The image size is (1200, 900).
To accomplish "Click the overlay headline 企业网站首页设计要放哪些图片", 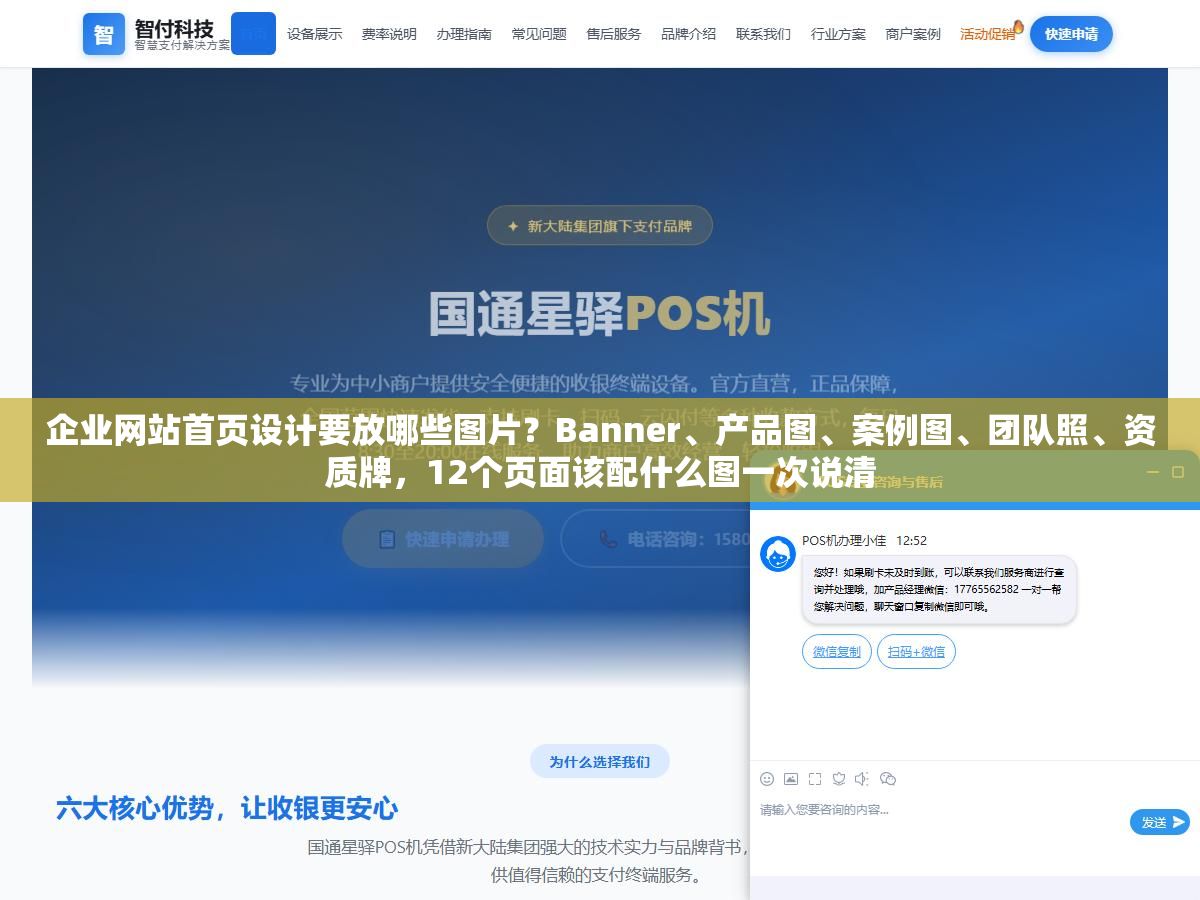I will pyautogui.click(x=600, y=450).
